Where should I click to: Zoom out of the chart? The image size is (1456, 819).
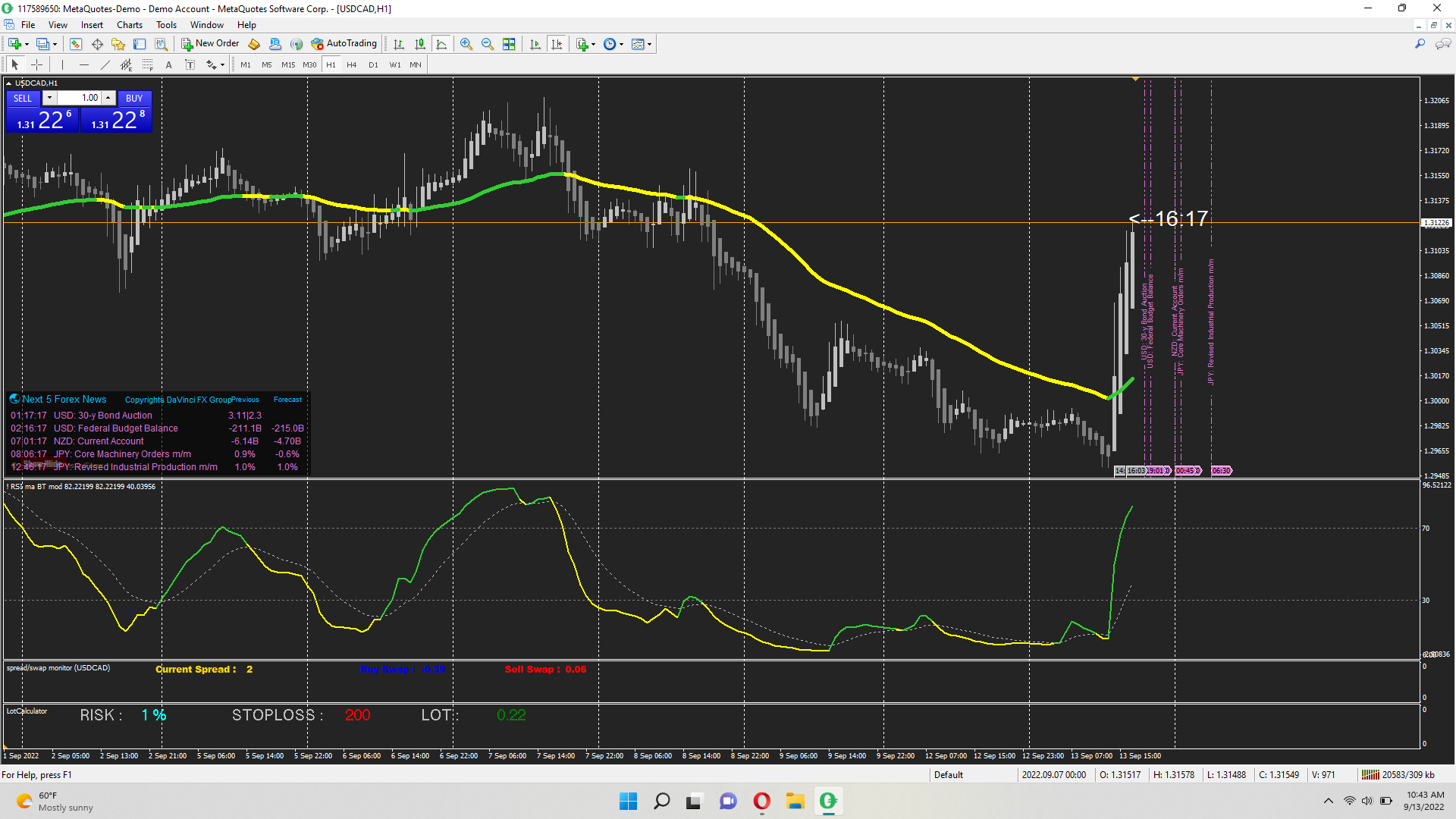[488, 44]
